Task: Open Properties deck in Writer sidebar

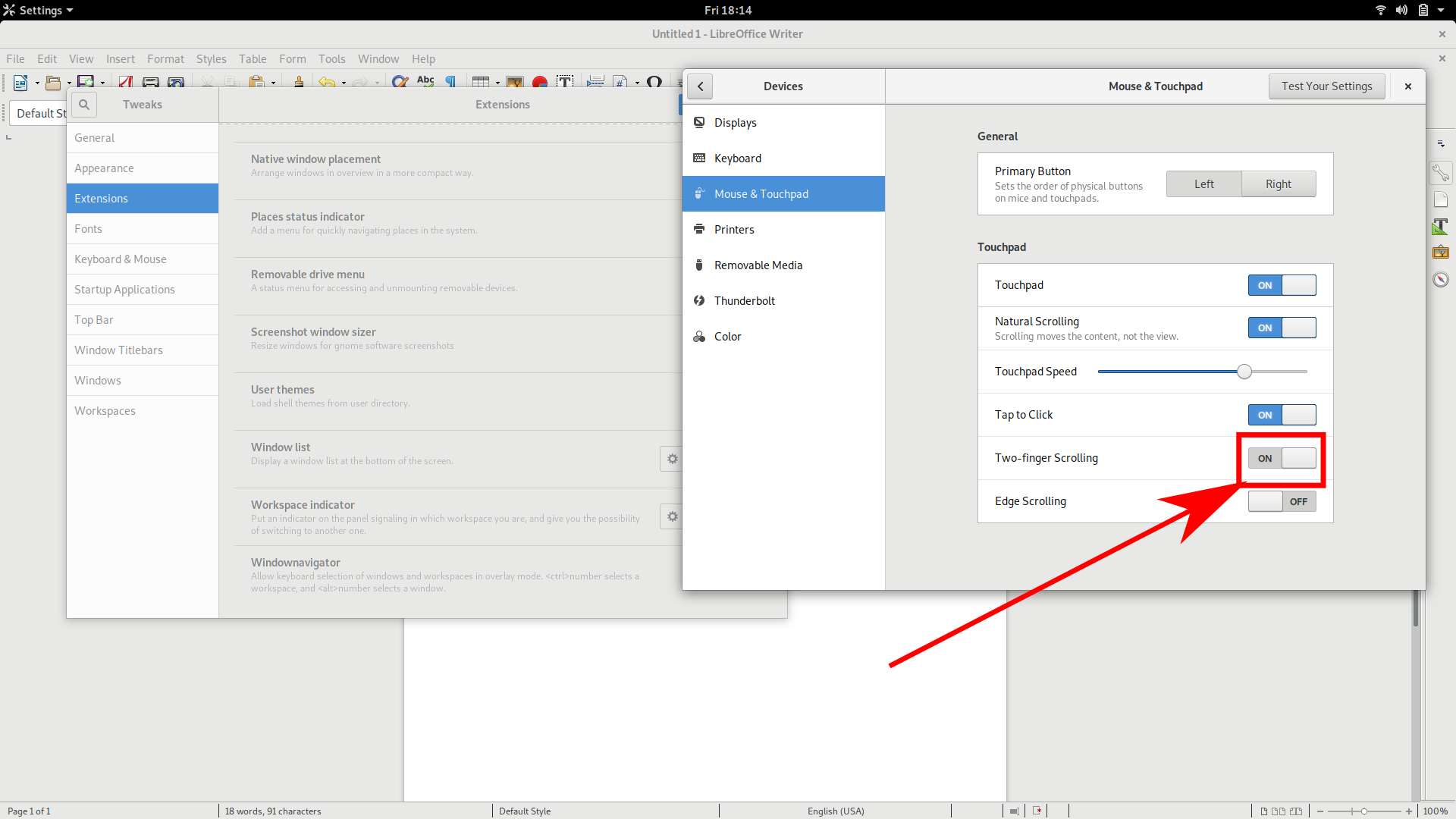Action: pyautogui.click(x=1441, y=173)
